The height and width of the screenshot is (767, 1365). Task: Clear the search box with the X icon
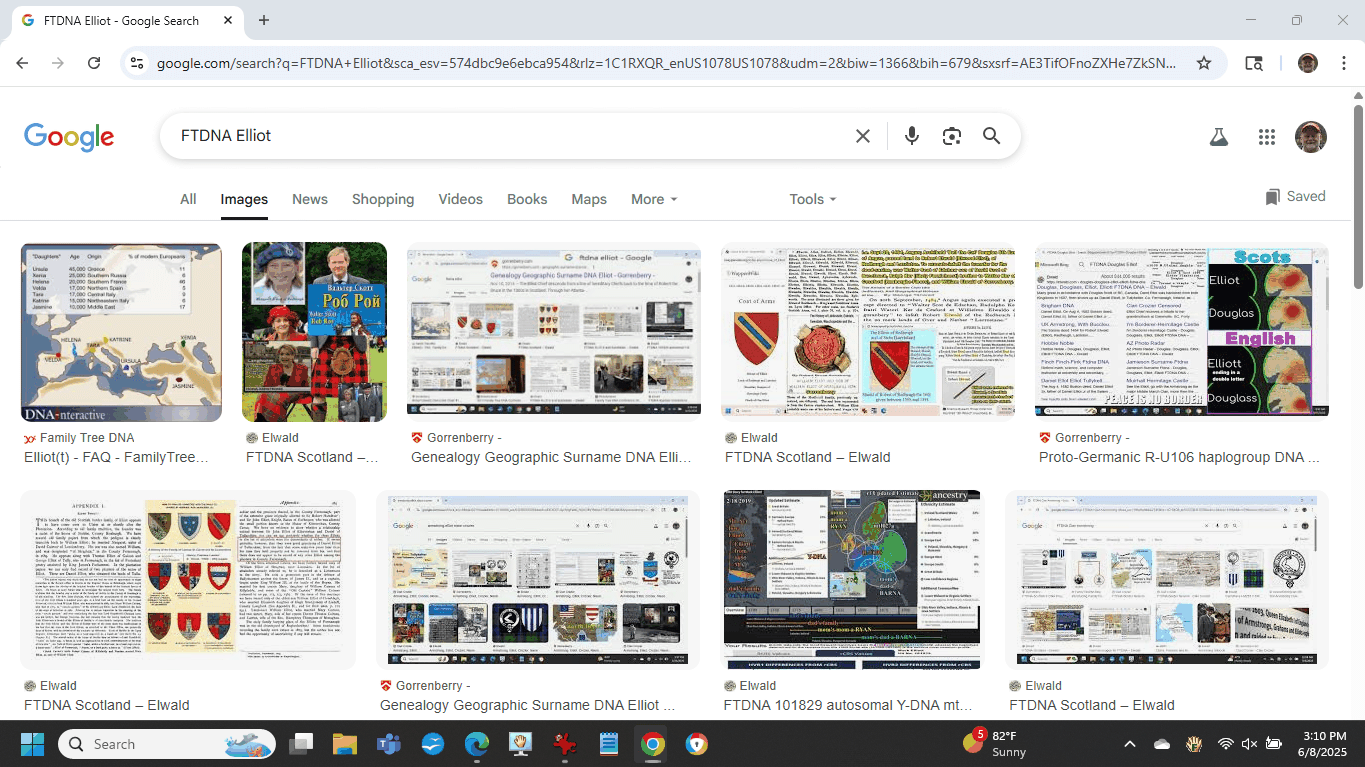click(863, 136)
